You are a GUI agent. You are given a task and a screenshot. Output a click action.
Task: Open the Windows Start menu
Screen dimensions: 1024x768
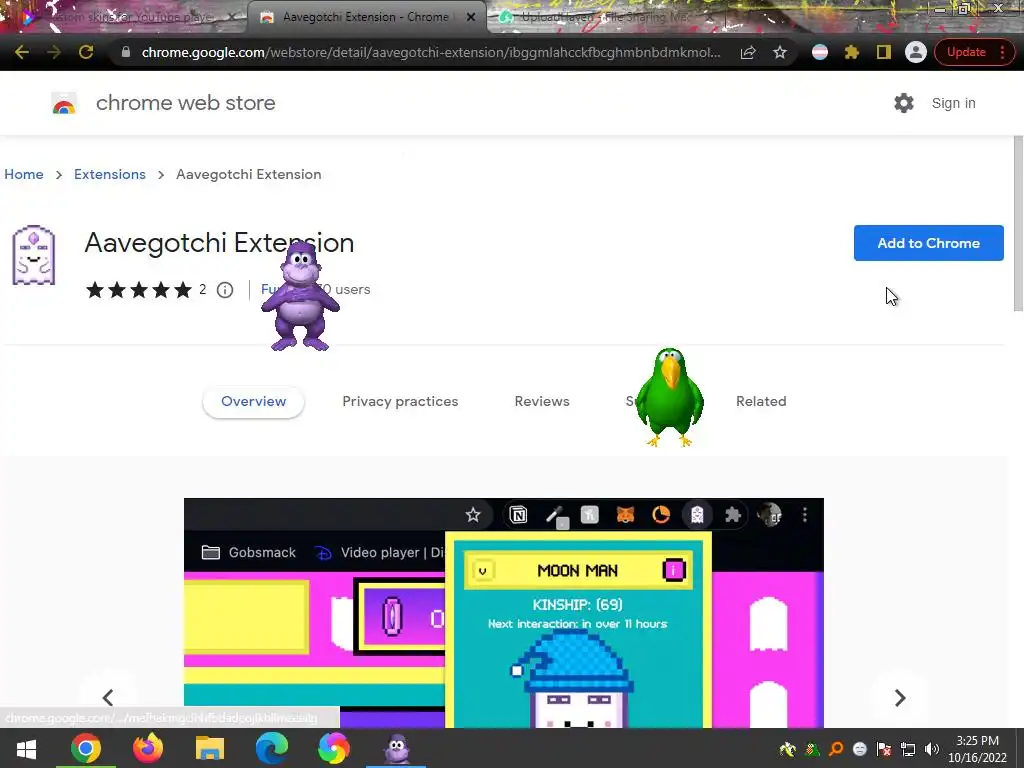coord(26,748)
